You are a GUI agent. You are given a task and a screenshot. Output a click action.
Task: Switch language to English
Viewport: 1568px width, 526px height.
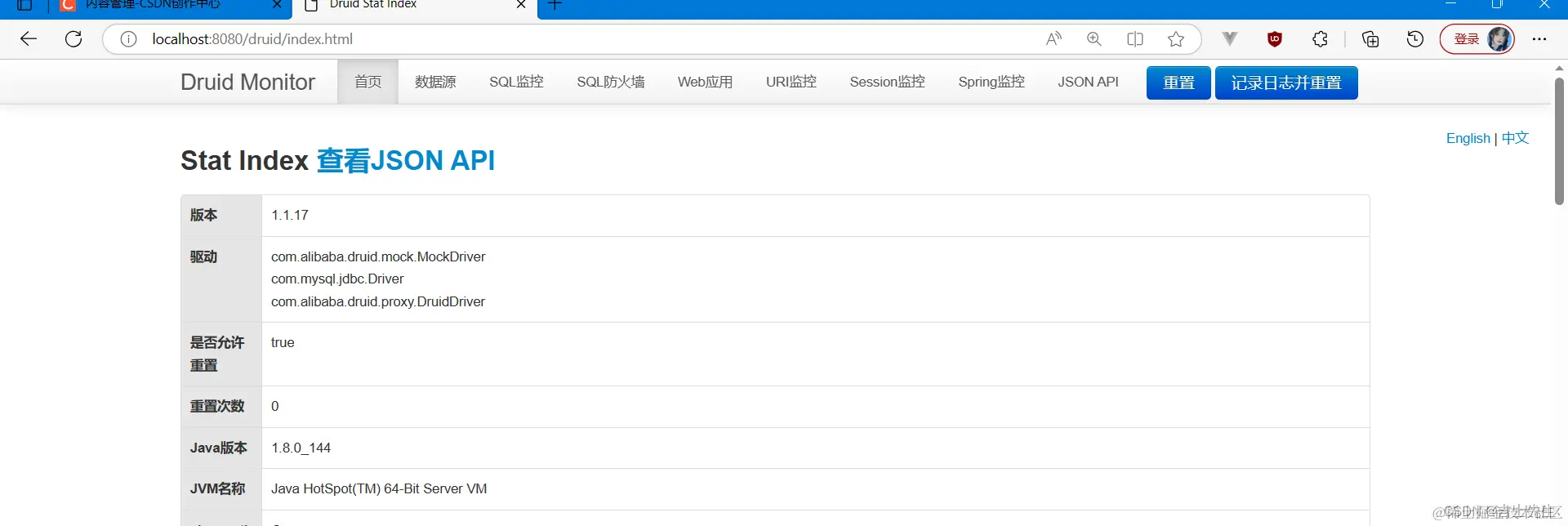point(1468,138)
